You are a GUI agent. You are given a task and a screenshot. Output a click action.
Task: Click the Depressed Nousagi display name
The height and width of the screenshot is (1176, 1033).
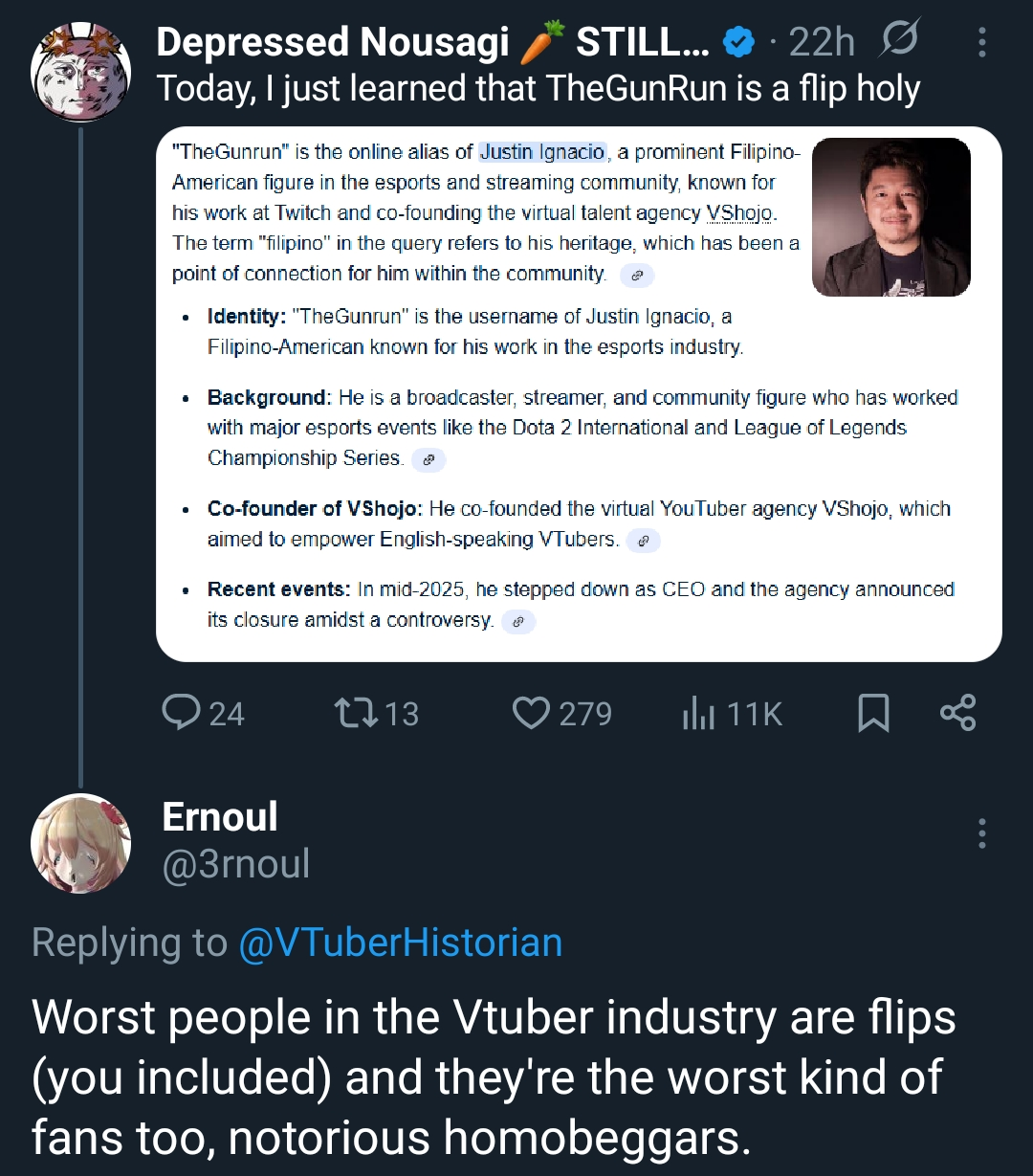click(333, 43)
